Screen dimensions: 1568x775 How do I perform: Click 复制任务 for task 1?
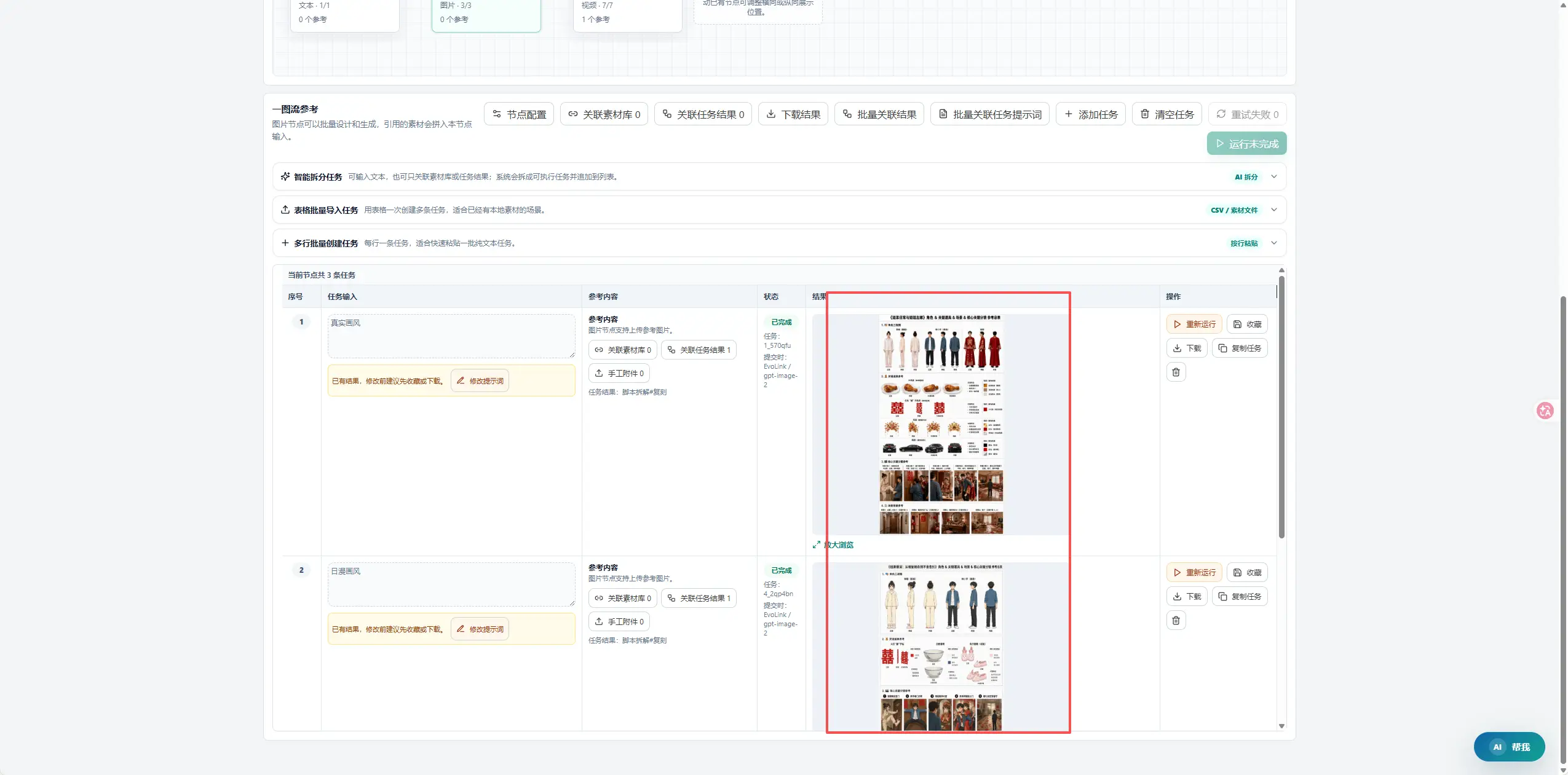click(x=1240, y=348)
